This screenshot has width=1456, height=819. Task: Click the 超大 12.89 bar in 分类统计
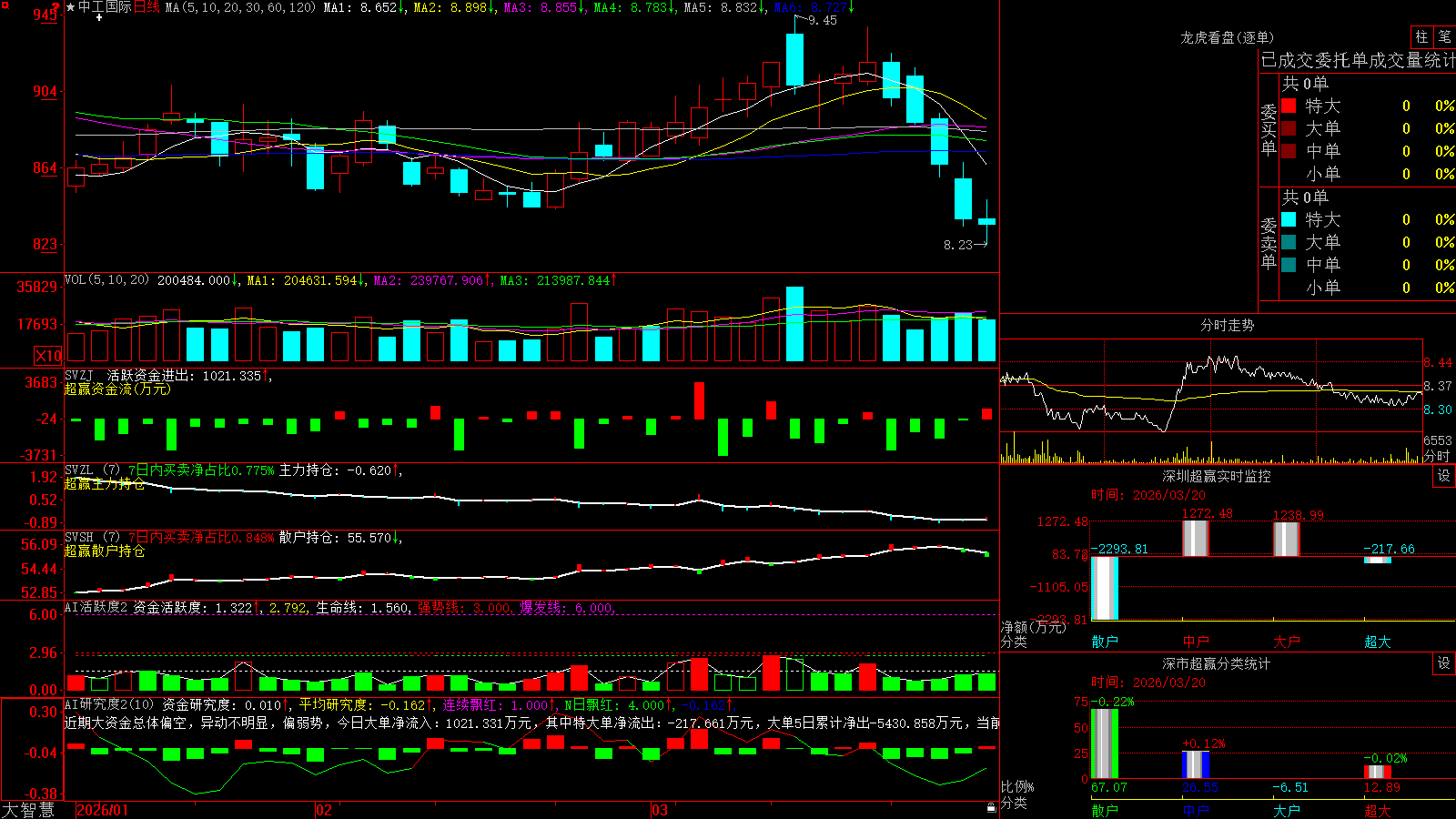[x=1378, y=772]
